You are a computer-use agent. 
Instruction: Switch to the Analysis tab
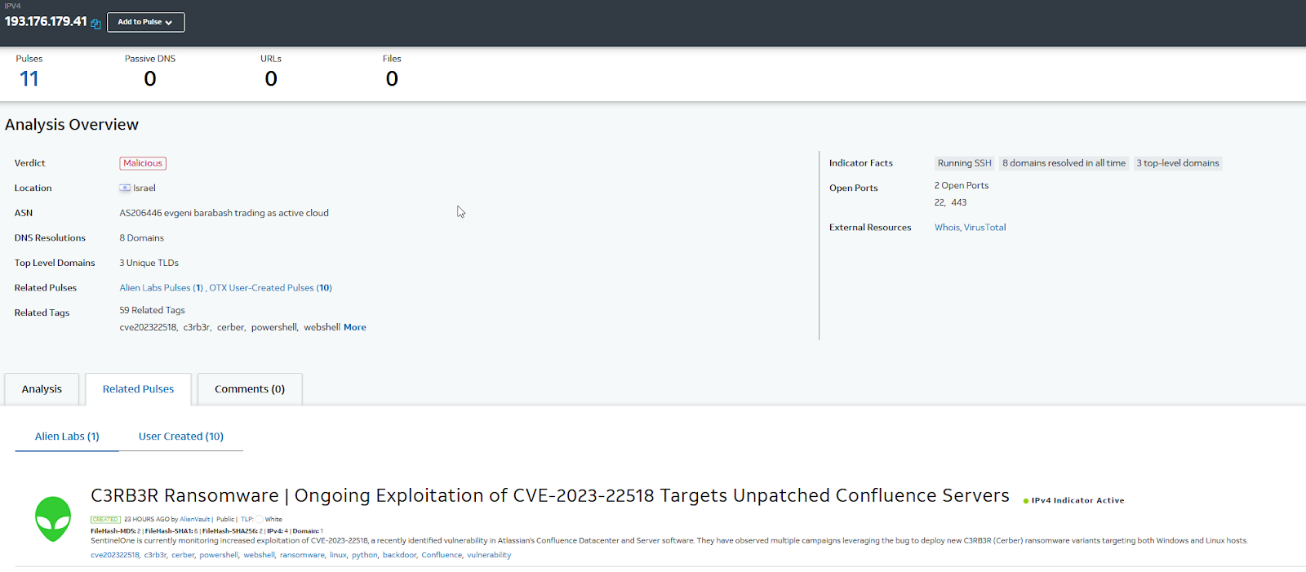[42, 389]
